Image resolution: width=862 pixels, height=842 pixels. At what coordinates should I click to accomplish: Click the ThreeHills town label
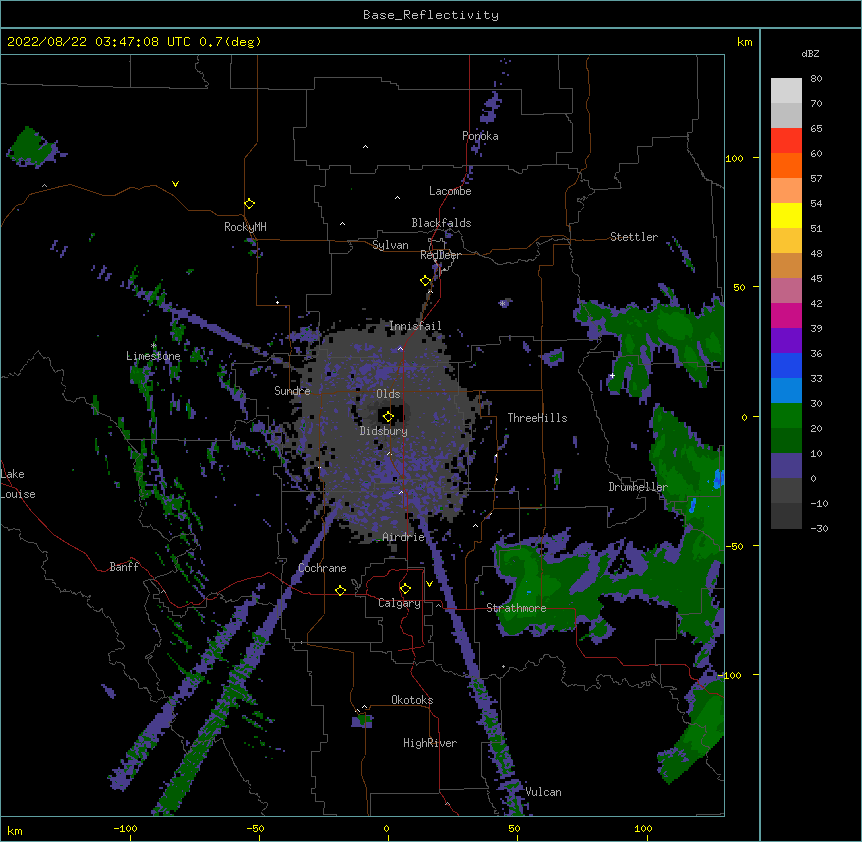tap(537, 418)
